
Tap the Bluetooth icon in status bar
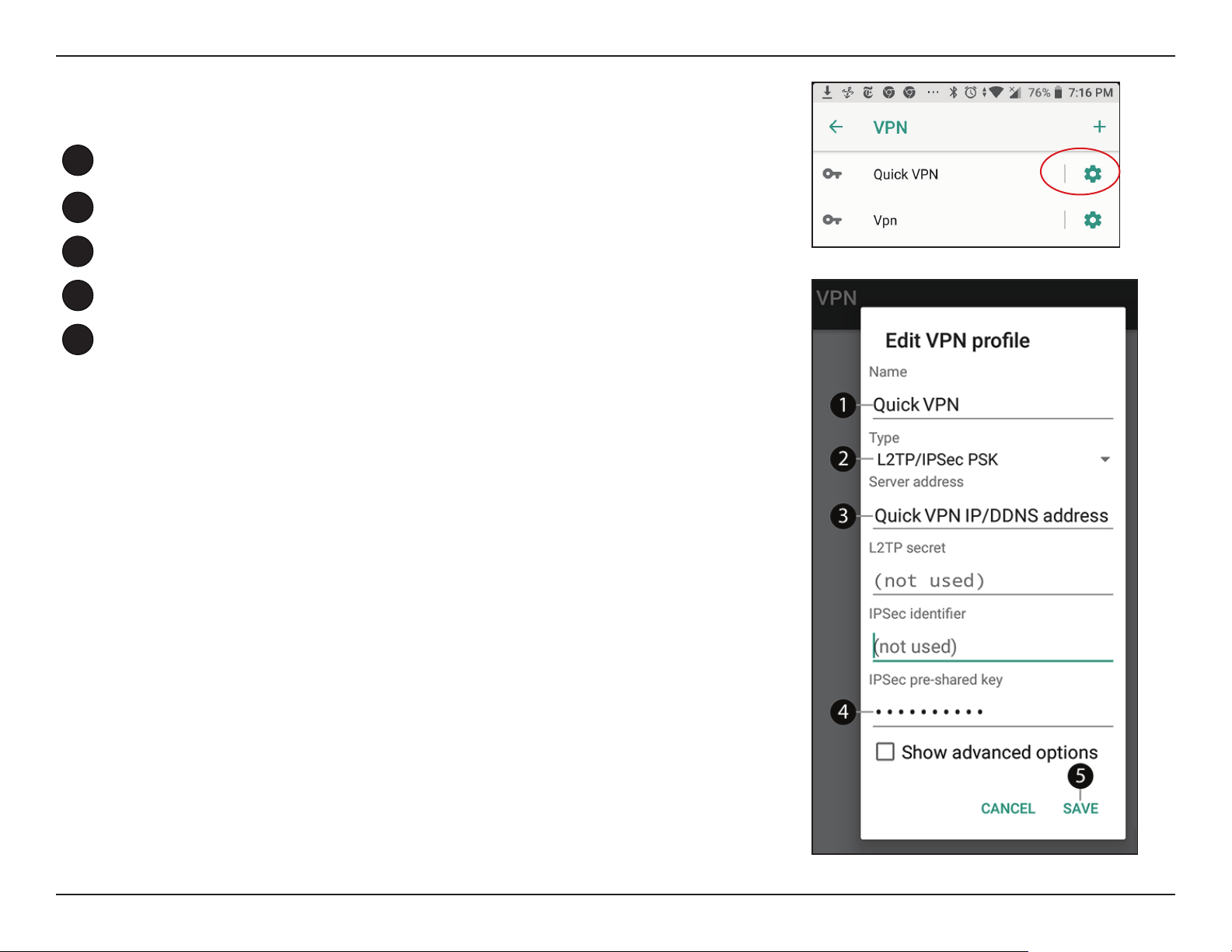953,92
